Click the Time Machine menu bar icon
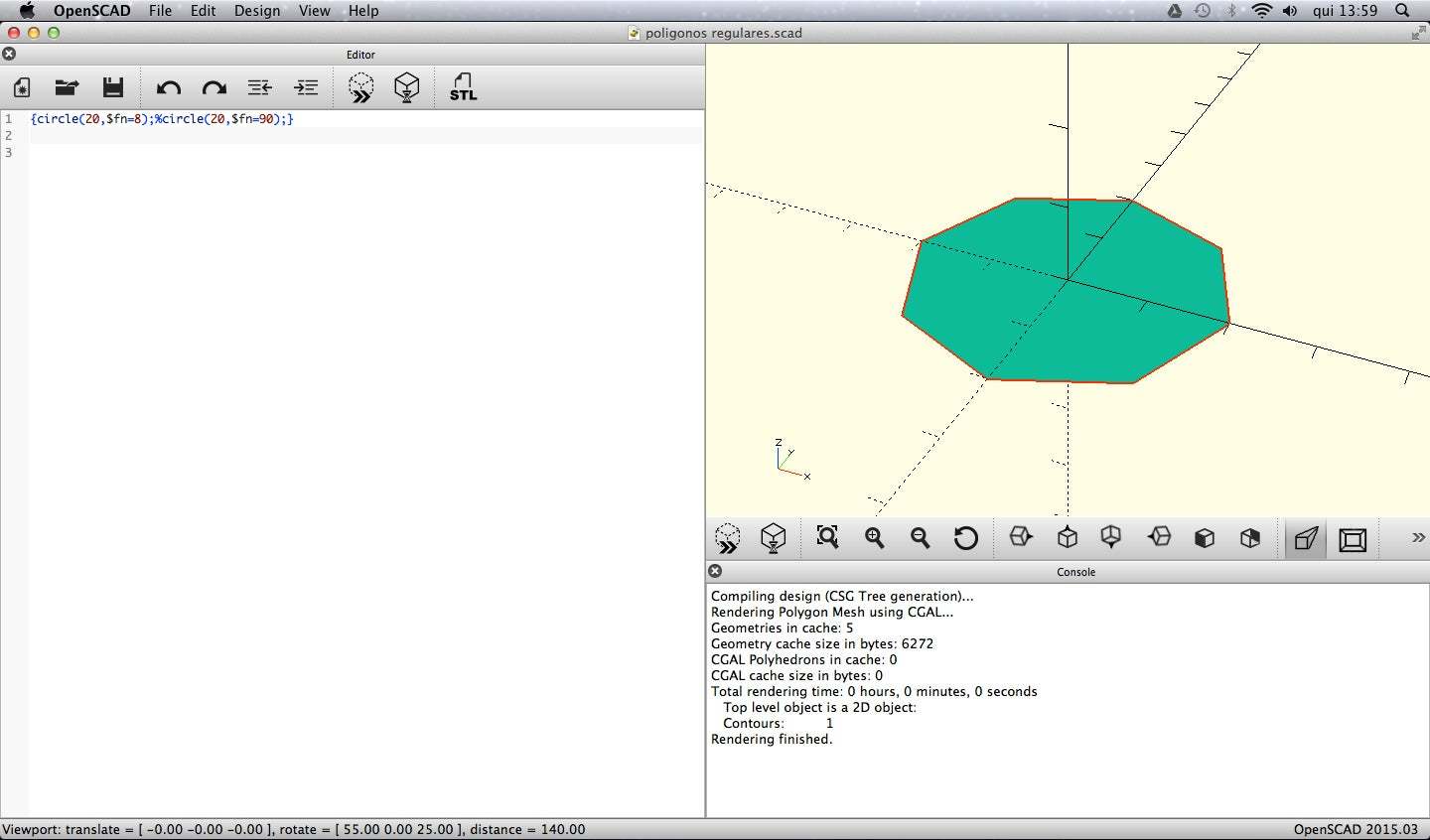The height and width of the screenshot is (840, 1430). coord(1203,10)
